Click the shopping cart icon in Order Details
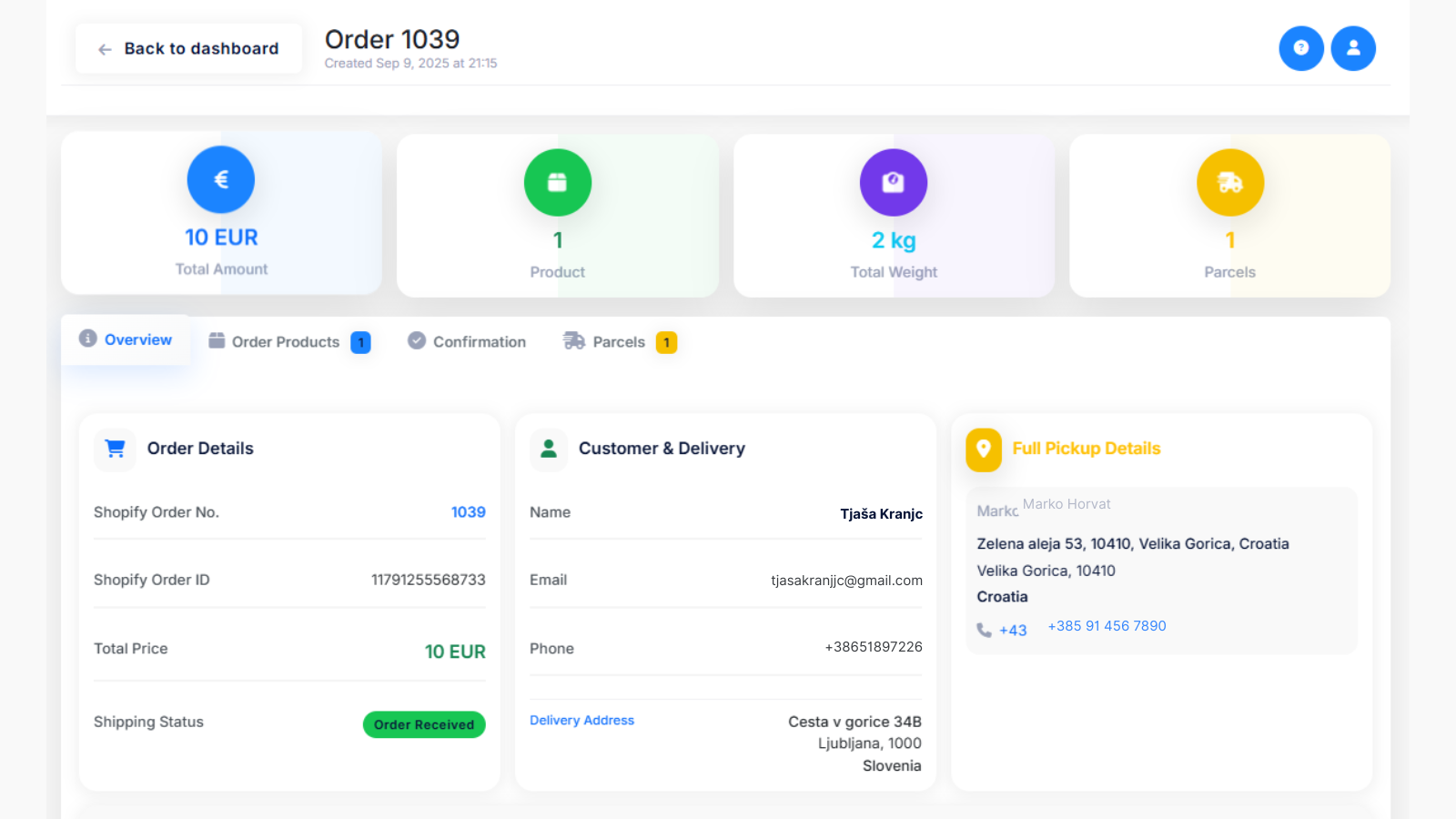Viewport: 1456px width, 819px height. pos(115,449)
